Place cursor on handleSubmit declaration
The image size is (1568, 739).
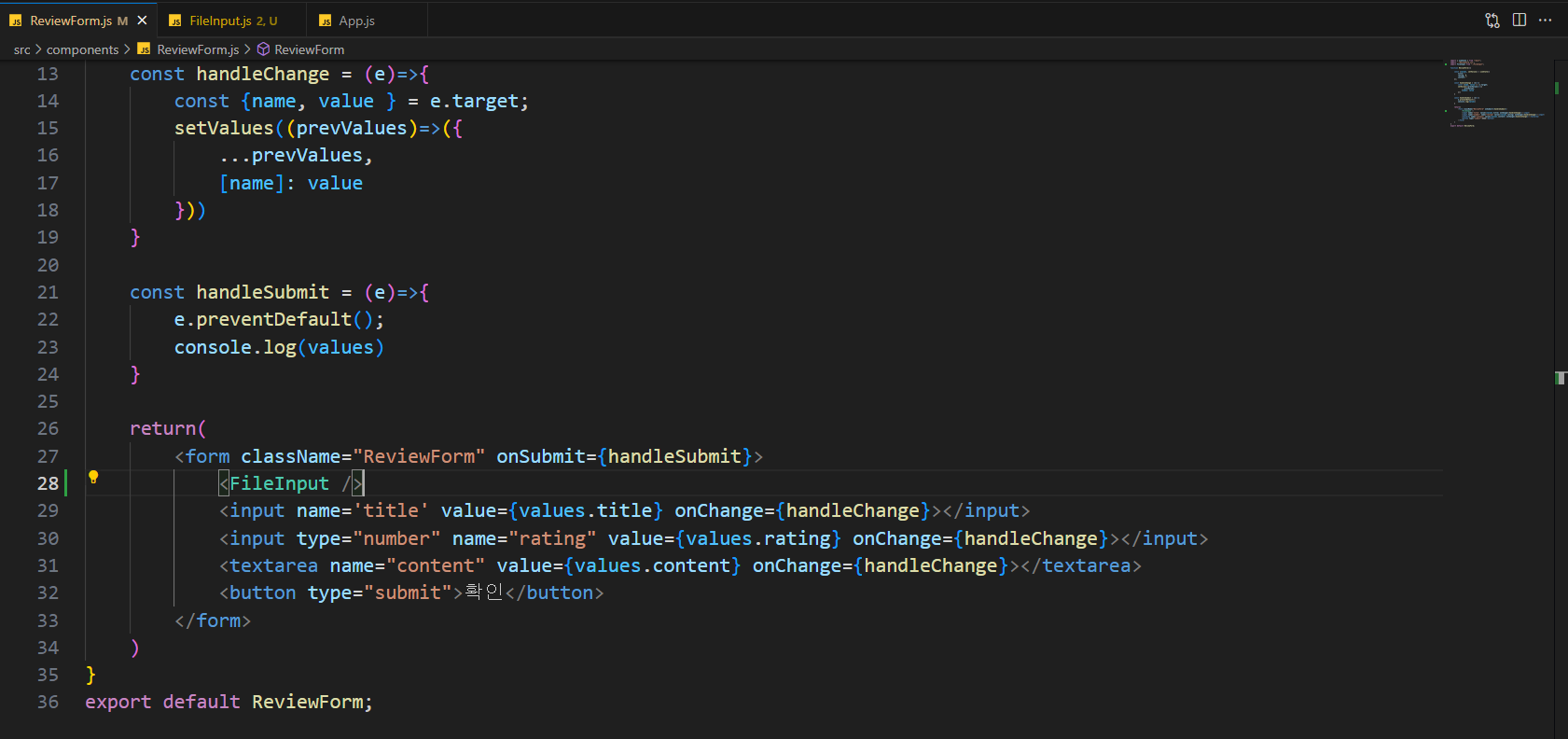click(262, 292)
